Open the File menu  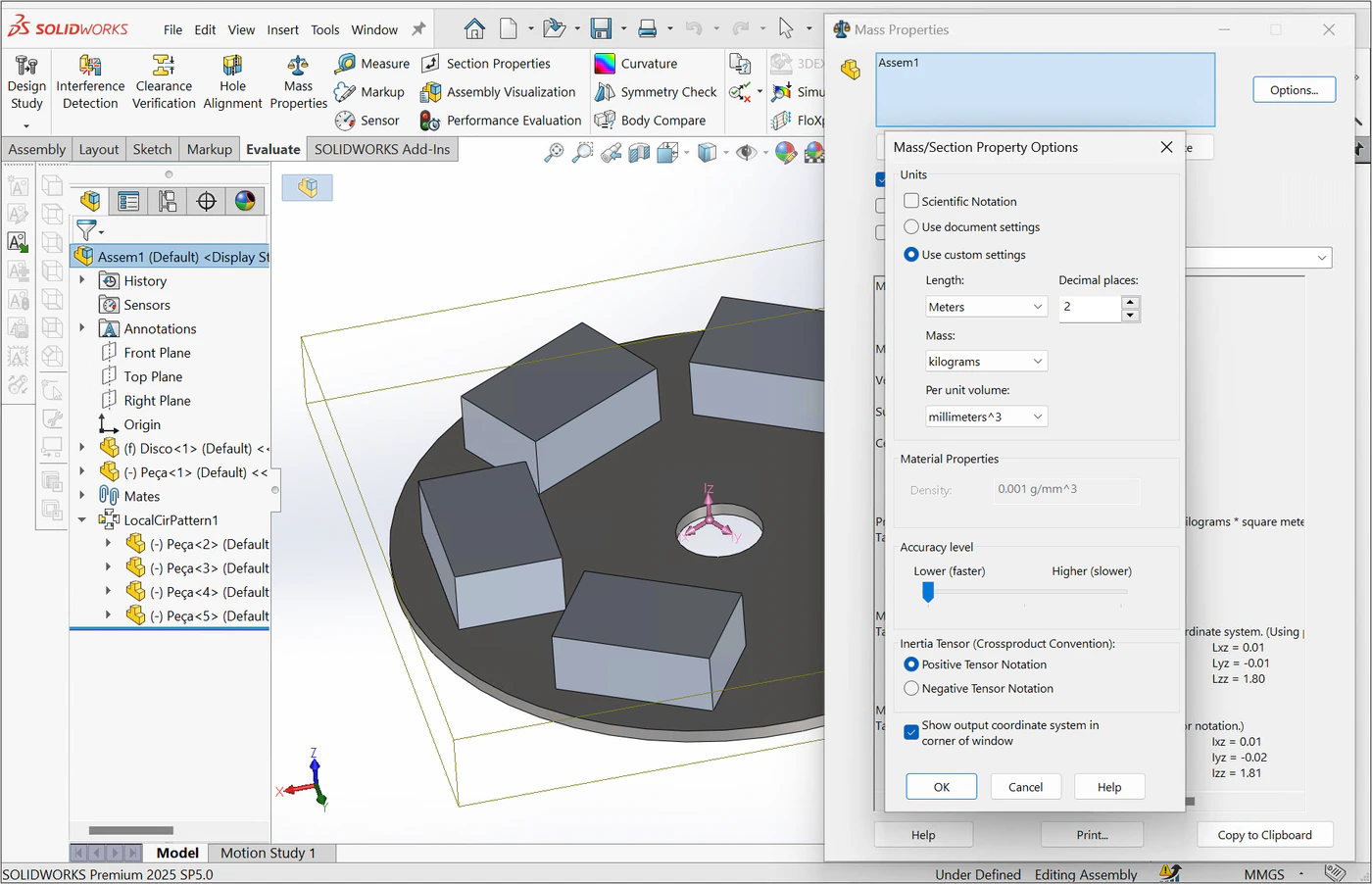pyautogui.click(x=172, y=29)
